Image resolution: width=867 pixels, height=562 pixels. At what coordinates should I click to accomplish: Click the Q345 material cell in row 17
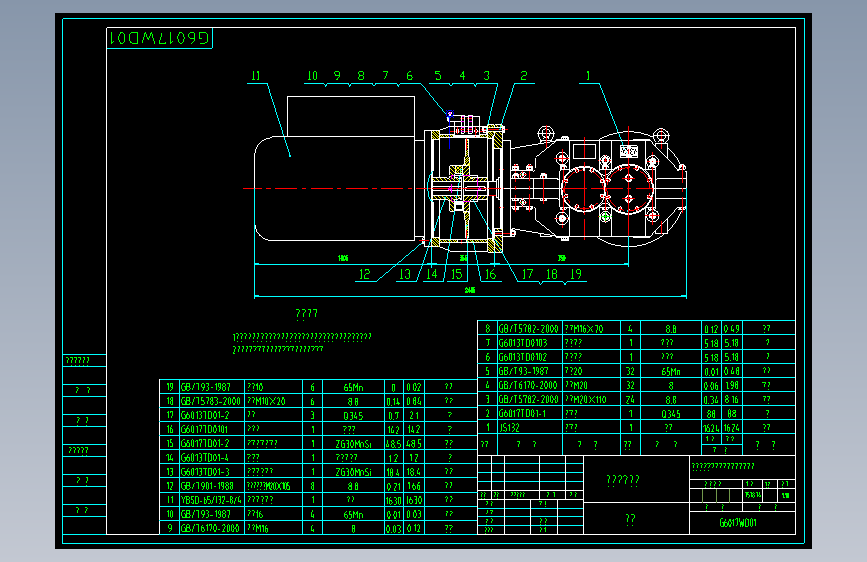pos(353,415)
